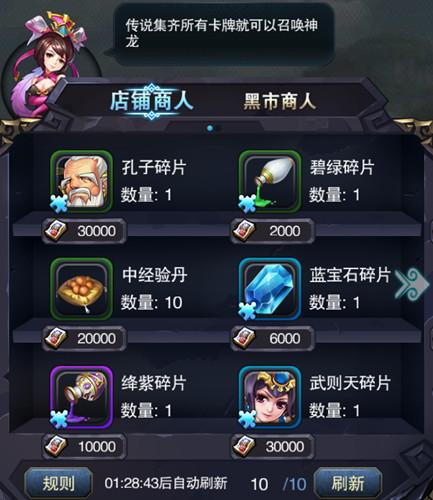The height and width of the screenshot is (500, 433).
Task: Switch to the 店铺商人 tab
Action: pos(152,101)
